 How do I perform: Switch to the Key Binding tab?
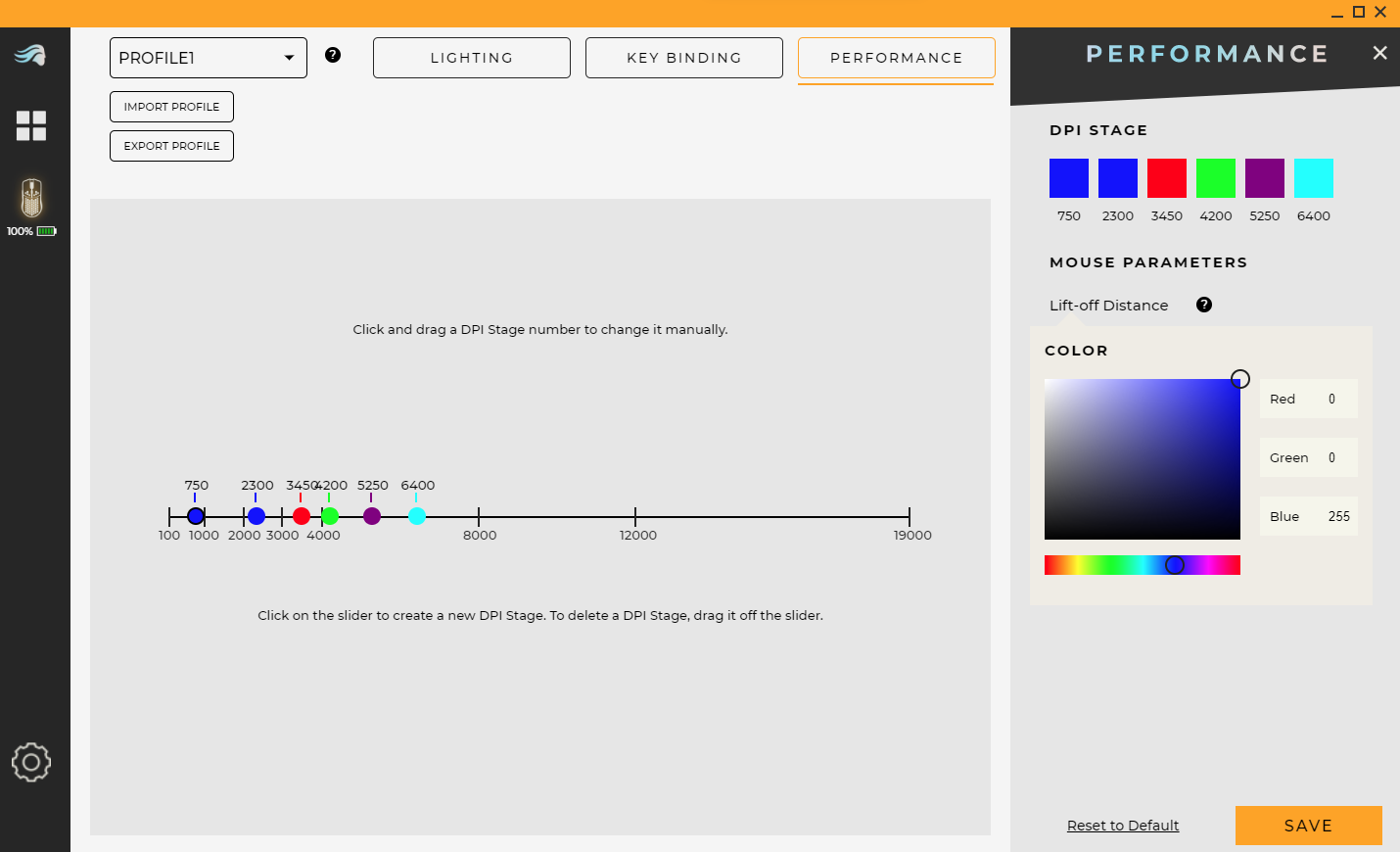pyautogui.click(x=684, y=58)
